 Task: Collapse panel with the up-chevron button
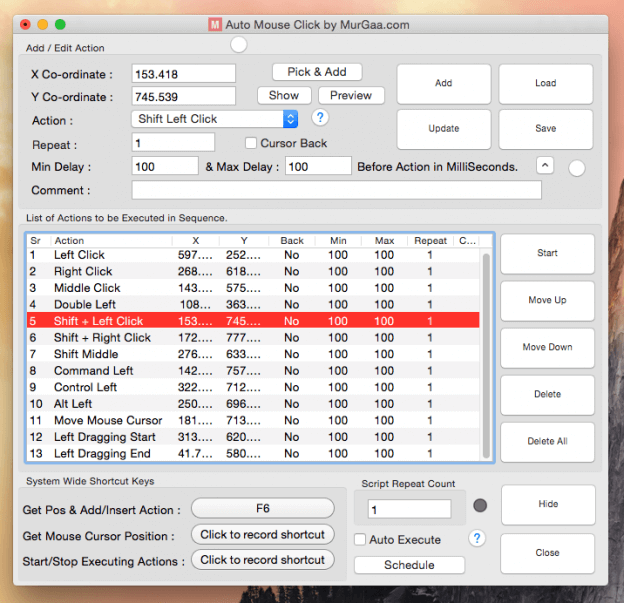point(545,165)
